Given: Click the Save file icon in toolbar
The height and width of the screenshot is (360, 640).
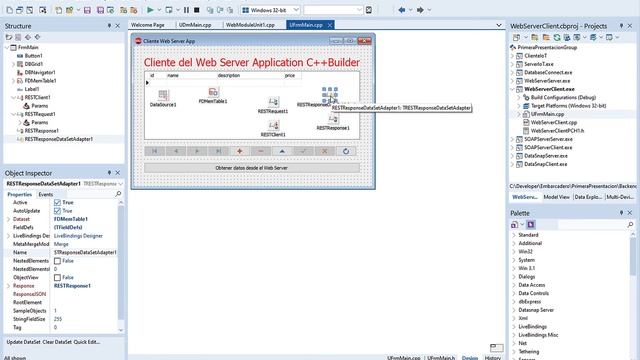Looking at the screenshot, I should click(x=87, y=10).
